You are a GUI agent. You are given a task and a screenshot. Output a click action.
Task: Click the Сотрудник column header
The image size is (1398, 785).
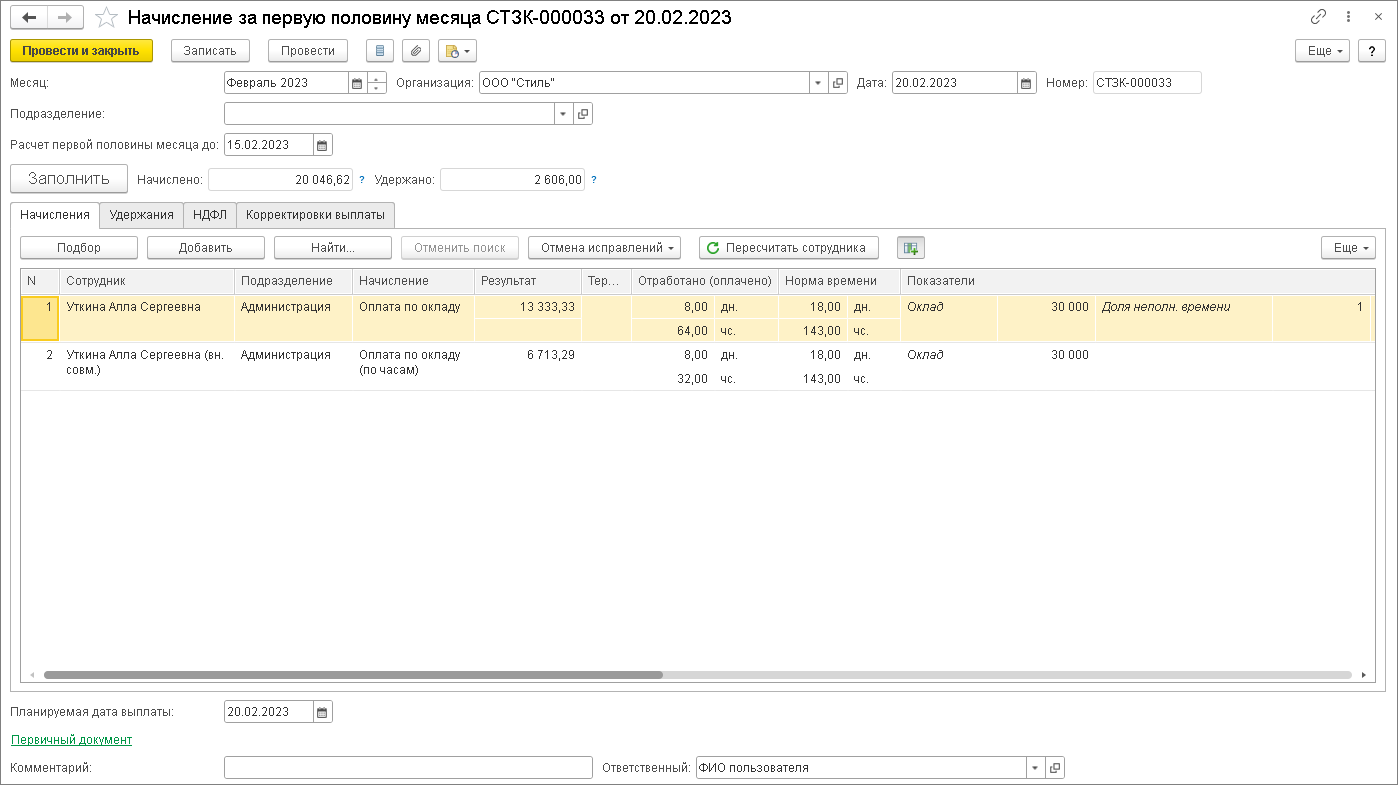click(x=147, y=281)
